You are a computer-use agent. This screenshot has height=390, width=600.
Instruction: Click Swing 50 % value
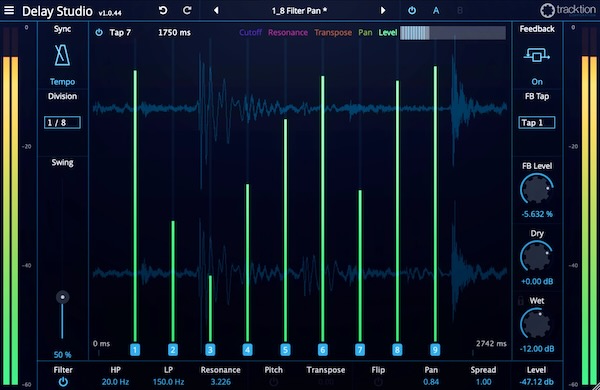tap(62, 355)
